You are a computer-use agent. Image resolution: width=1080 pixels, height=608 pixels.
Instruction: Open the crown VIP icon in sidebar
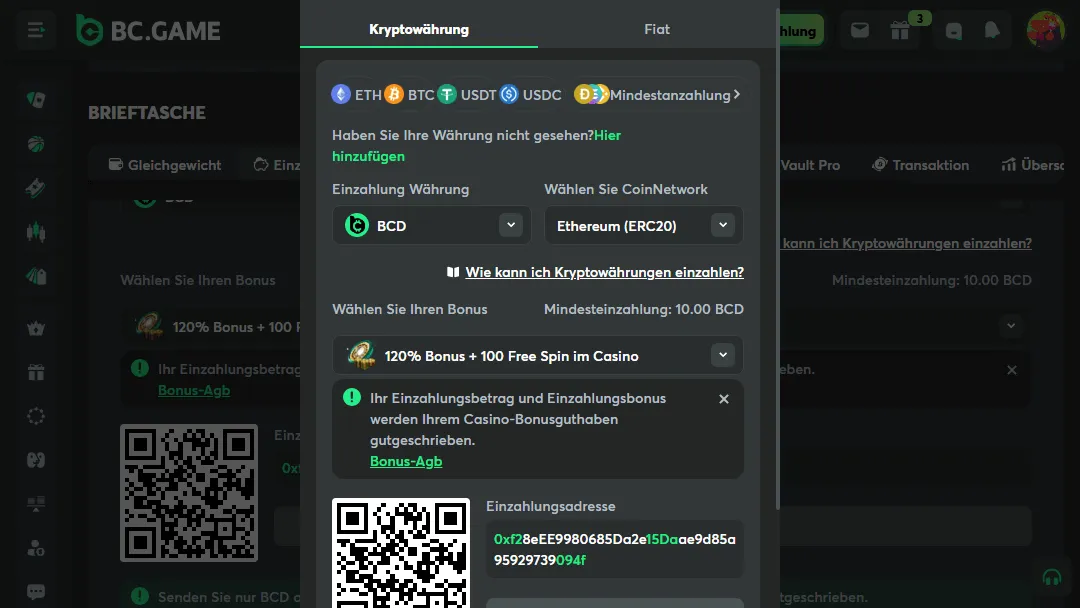(36, 328)
